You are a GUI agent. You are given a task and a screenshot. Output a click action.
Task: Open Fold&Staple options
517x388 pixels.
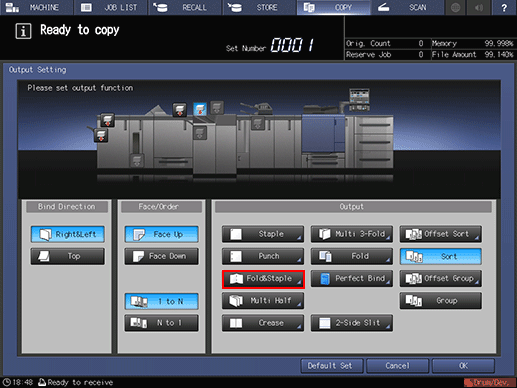tap(263, 279)
